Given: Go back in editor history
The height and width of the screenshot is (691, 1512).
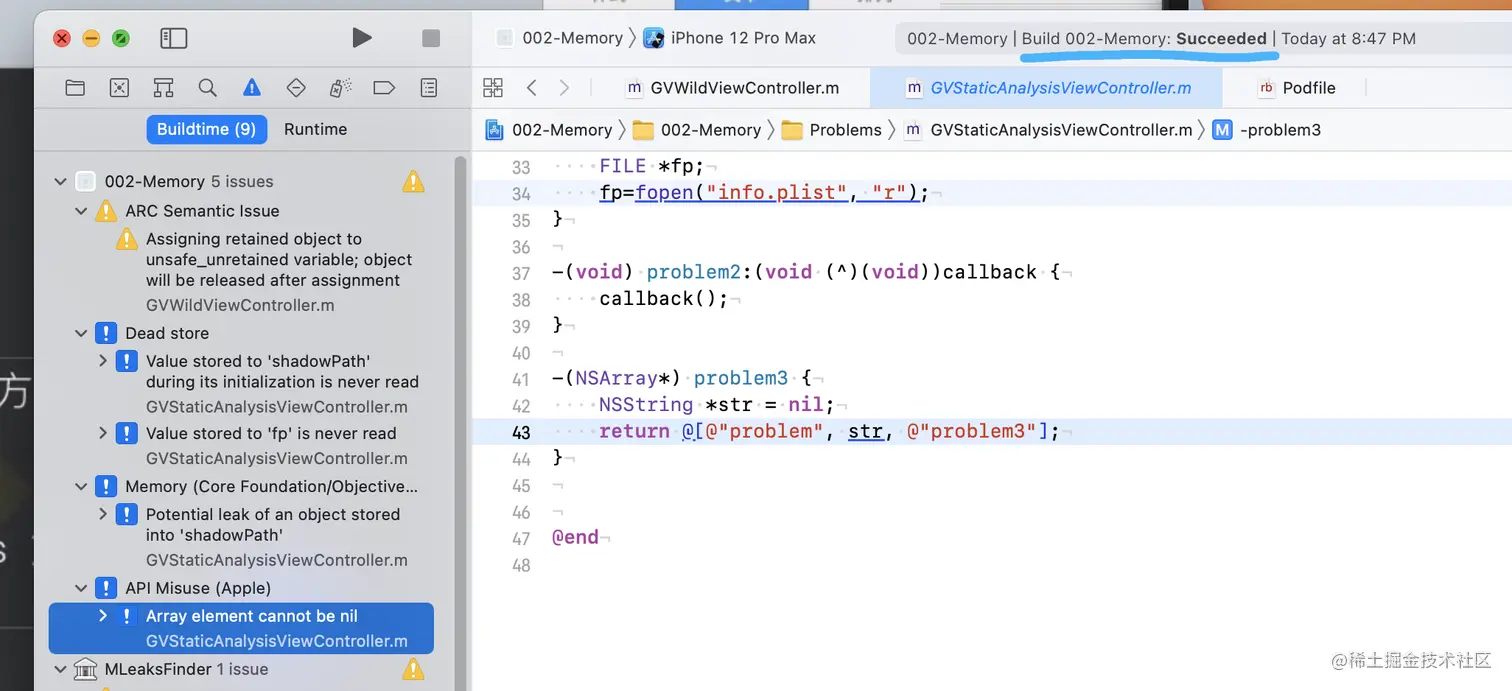Looking at the screenshot, I should click(531, 88).
